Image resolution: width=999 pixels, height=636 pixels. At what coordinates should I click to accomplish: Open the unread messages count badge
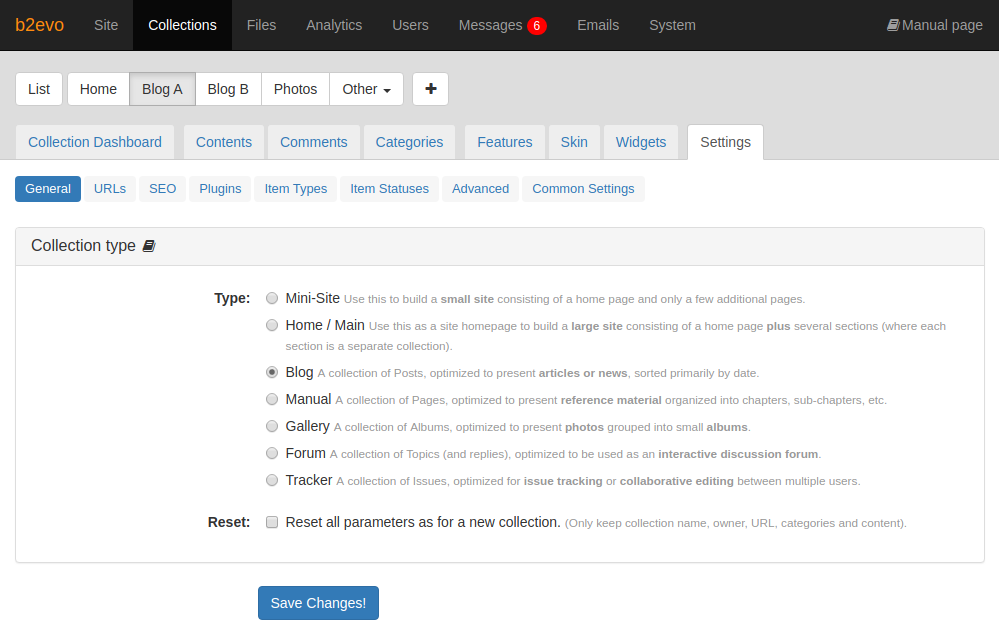(536, 25)
